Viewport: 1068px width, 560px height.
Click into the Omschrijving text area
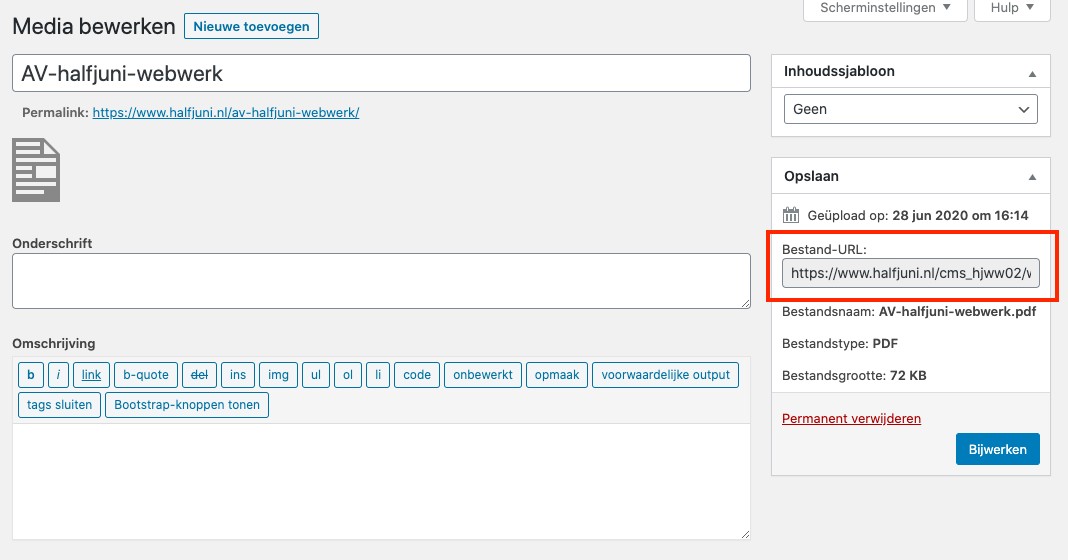[381, 481]
